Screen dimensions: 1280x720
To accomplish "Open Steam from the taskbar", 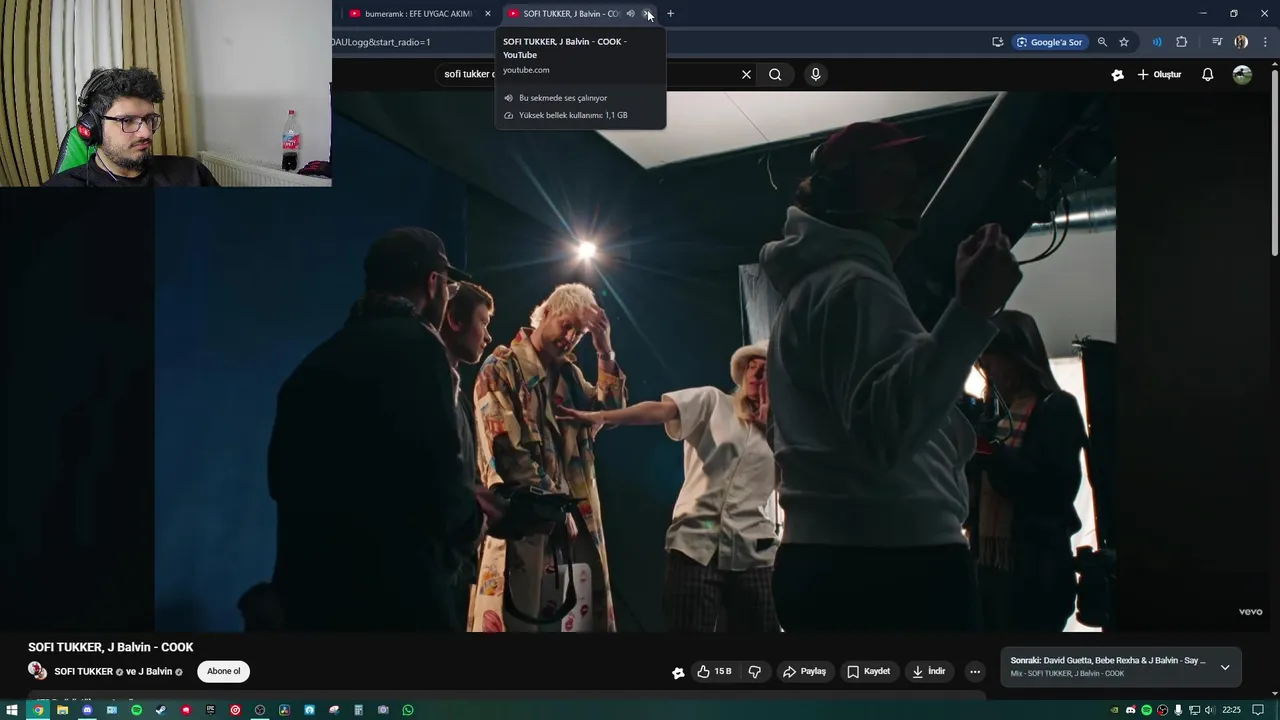I will tap(161, 710).
